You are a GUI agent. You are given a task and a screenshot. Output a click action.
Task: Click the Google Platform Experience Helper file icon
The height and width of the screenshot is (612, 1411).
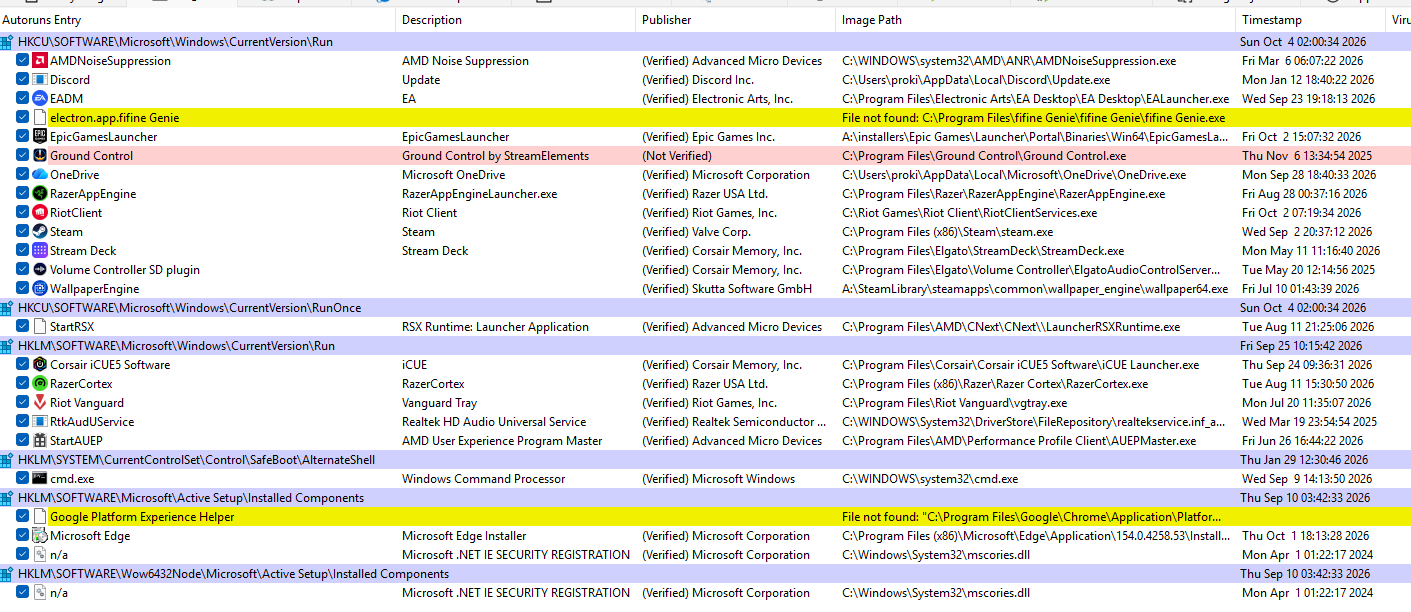click(x=40, y=517)
